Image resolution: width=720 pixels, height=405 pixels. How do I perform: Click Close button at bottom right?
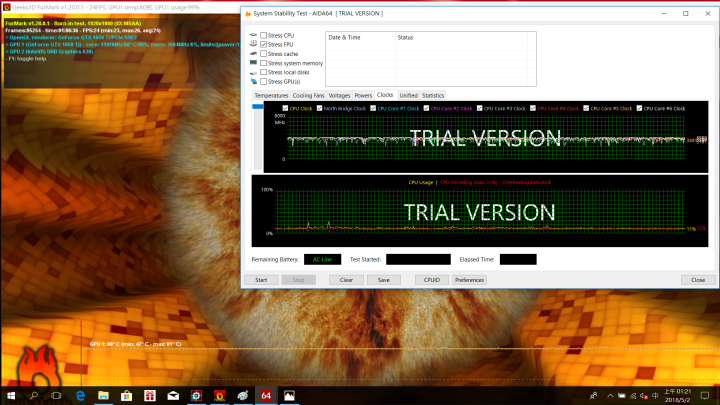click(x=698, y=280)
